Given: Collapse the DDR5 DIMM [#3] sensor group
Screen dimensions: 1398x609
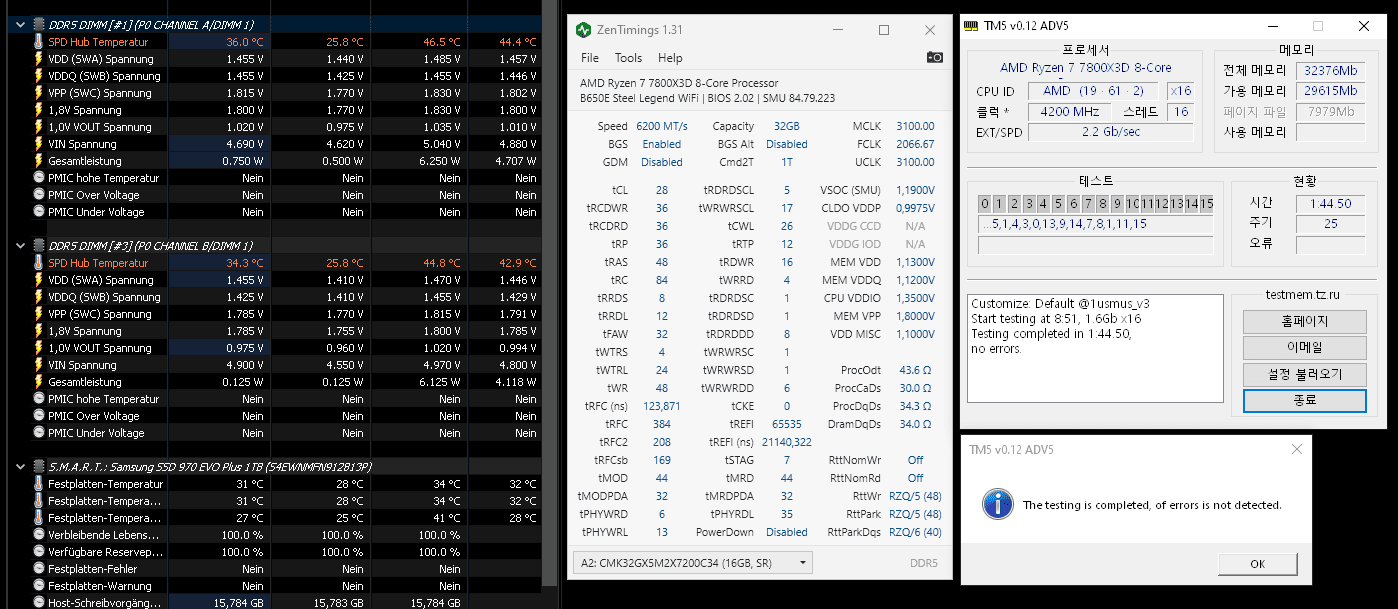Looking at the screenshot, I should [x=21, y=246].
